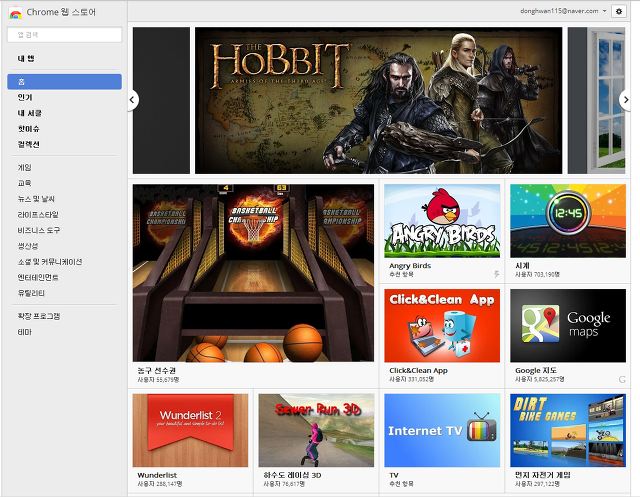Viewport: 640px width, 497px height.
Task: Click the 먼지 자전거 게임 title
Action: (x=543, y=475)
